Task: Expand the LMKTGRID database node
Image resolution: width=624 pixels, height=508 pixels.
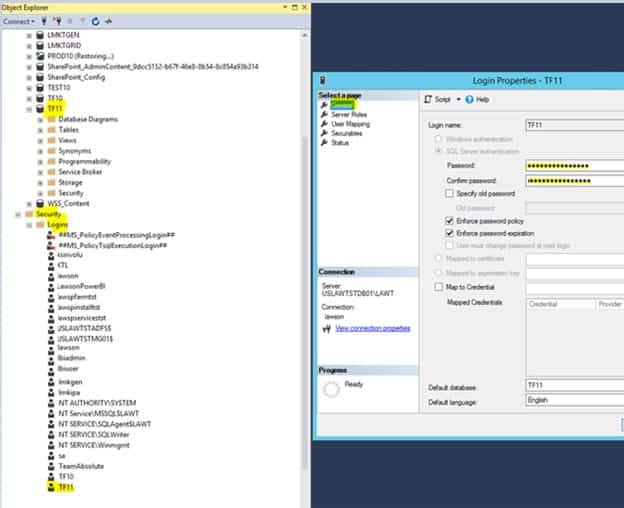Action: 29,46
